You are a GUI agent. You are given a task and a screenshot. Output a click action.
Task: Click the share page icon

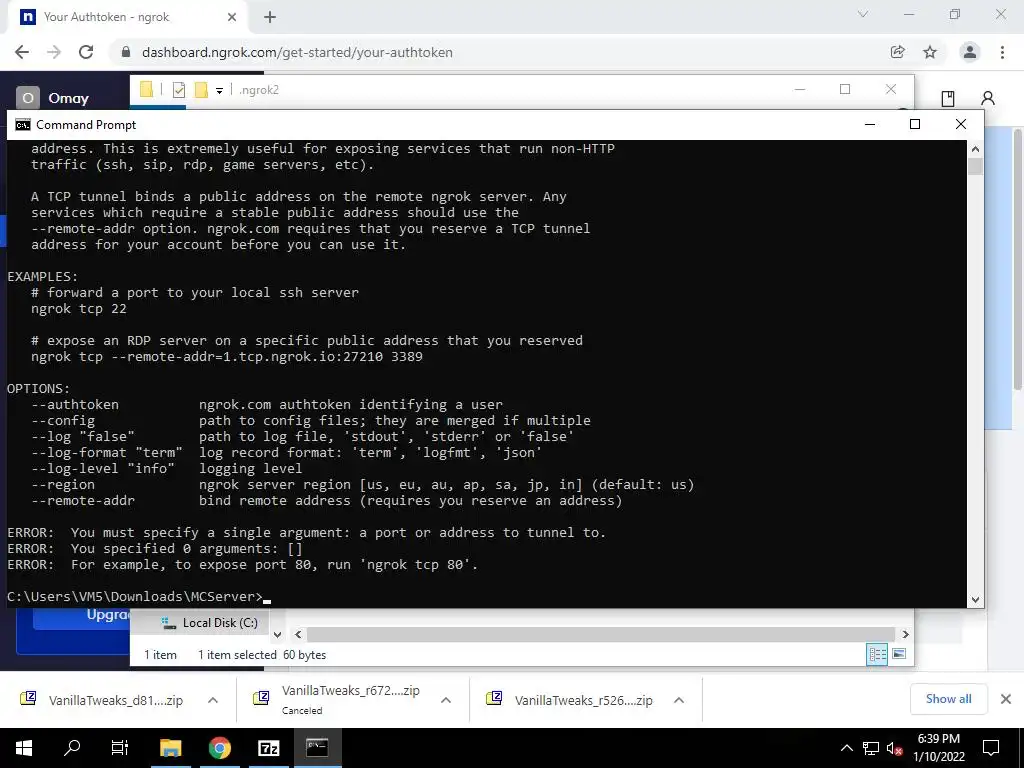897,52
